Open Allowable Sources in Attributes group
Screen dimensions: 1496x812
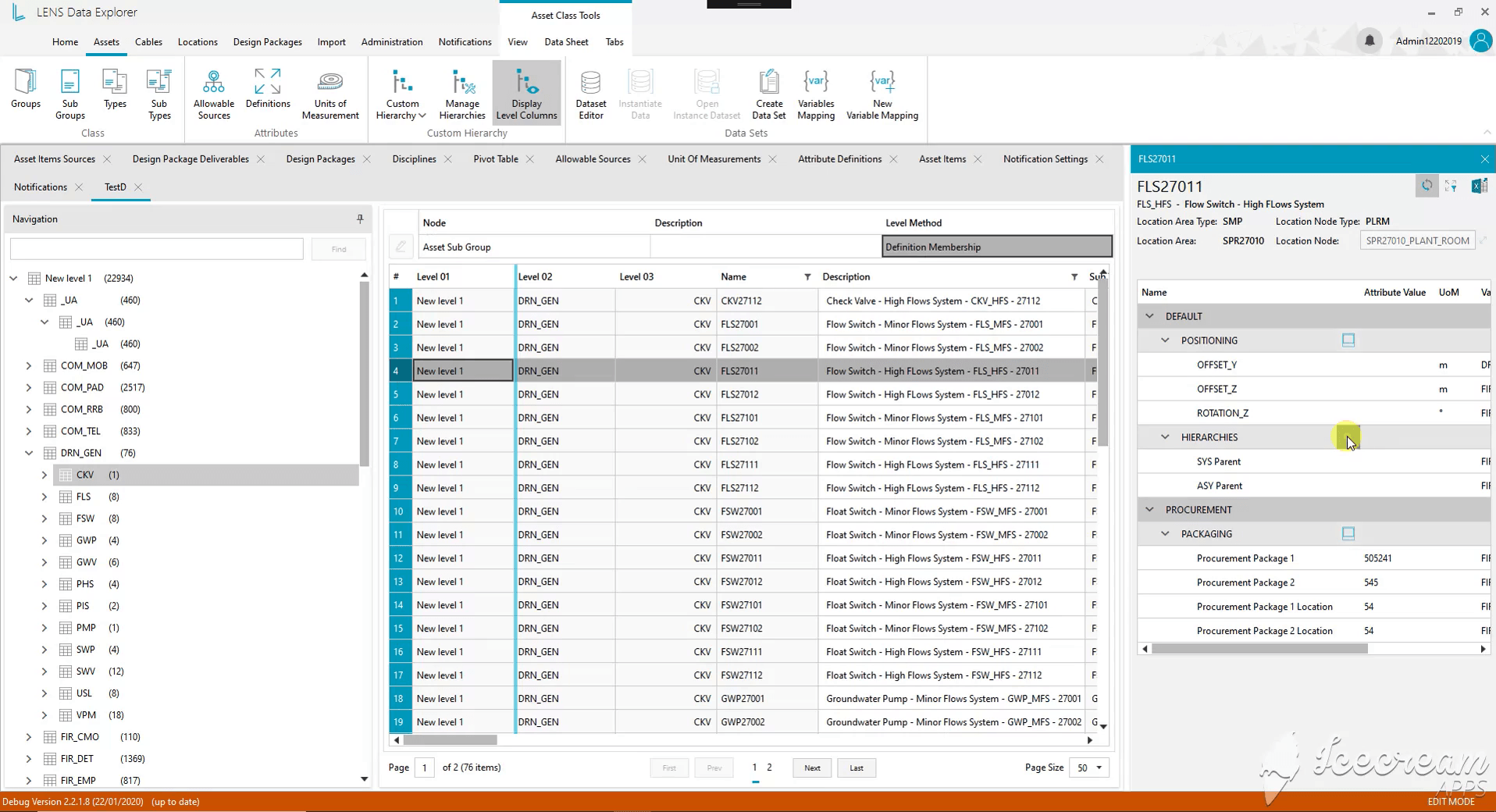click(x=213, y=94)
